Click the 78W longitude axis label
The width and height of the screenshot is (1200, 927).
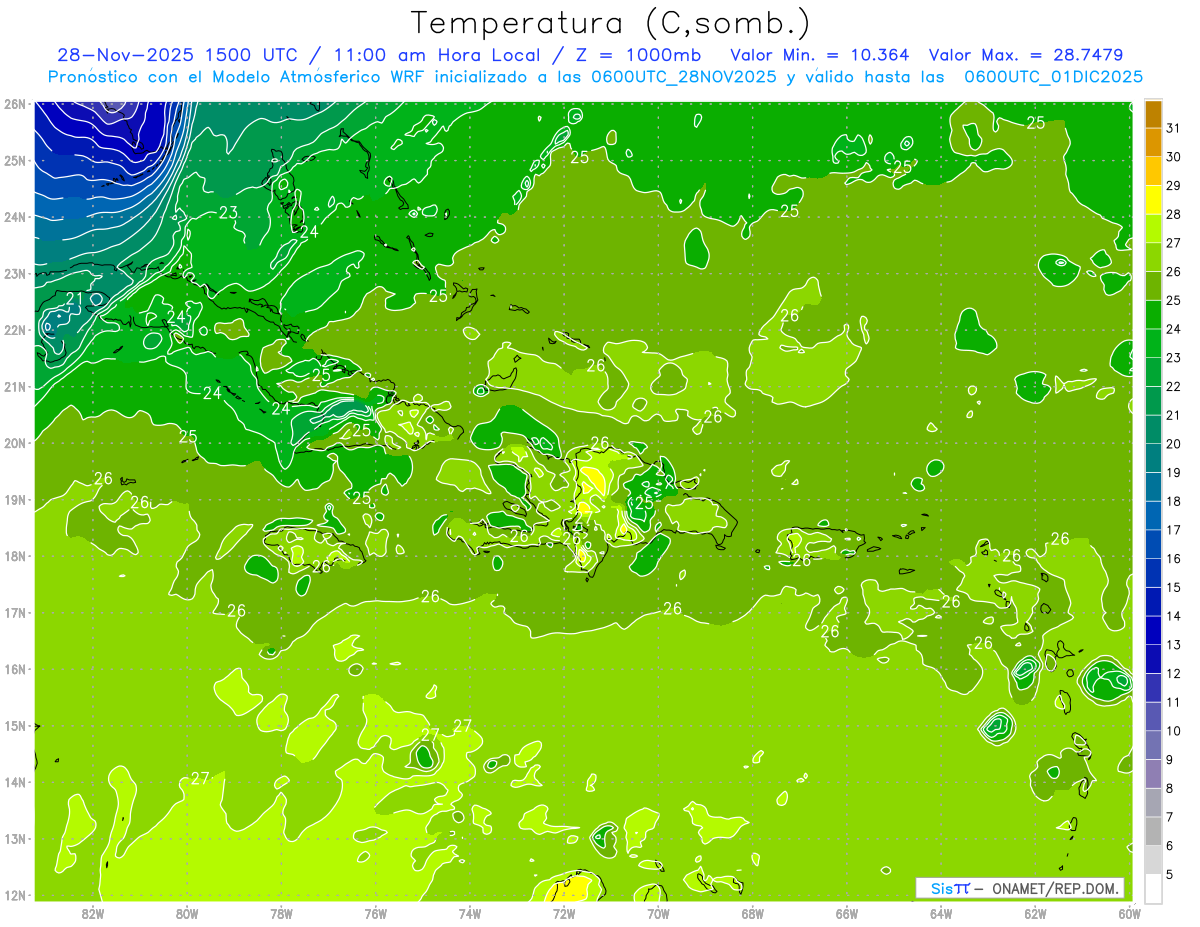(x=282, y=913)
